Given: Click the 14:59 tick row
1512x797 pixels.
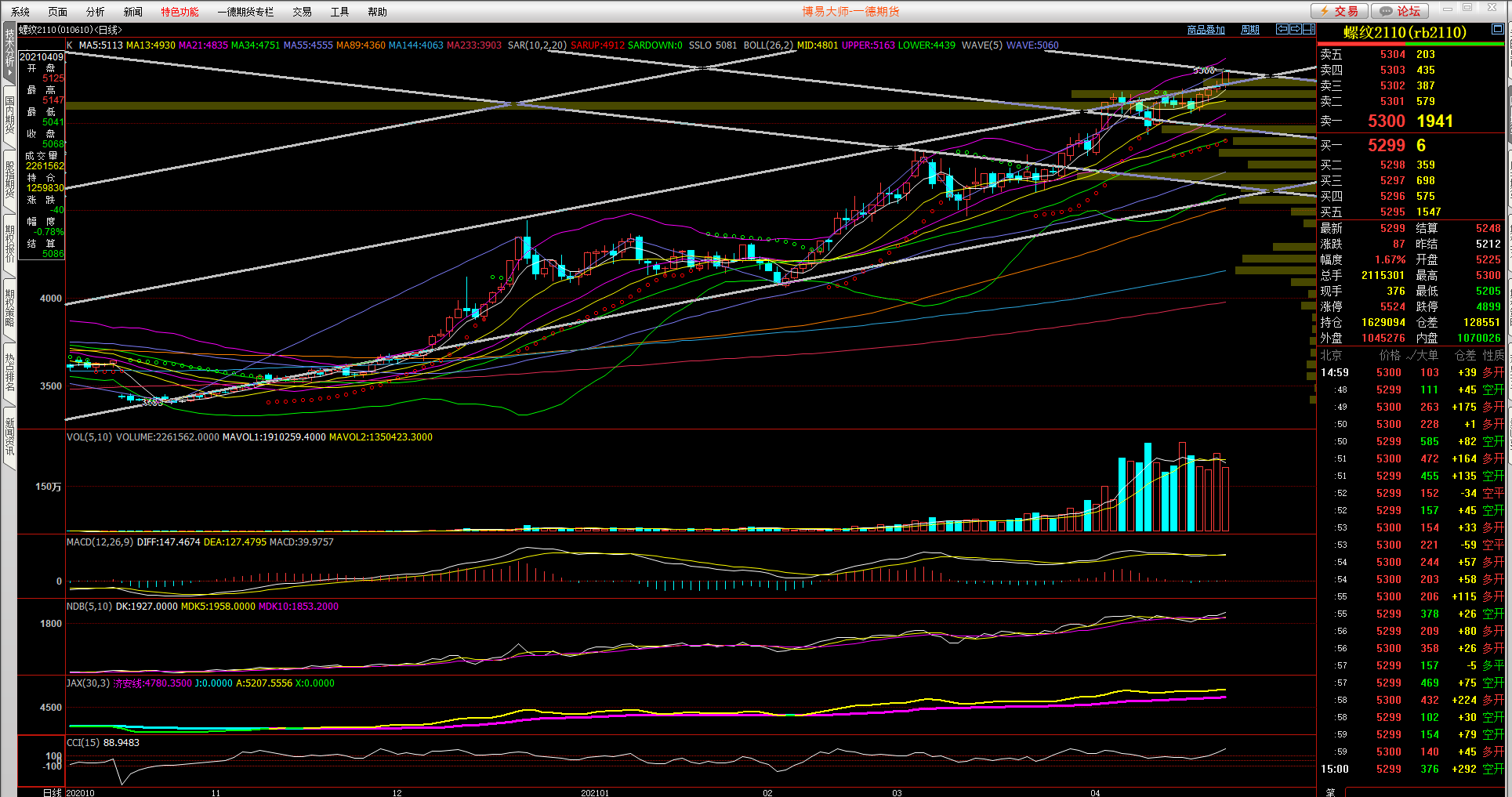Looking at the screenshot, I should (x=1411, y=372).
